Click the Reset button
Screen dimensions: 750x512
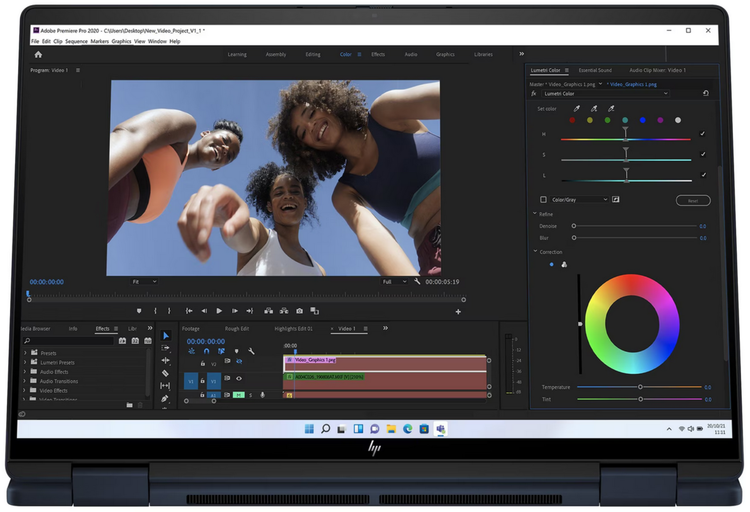point(693,200)
